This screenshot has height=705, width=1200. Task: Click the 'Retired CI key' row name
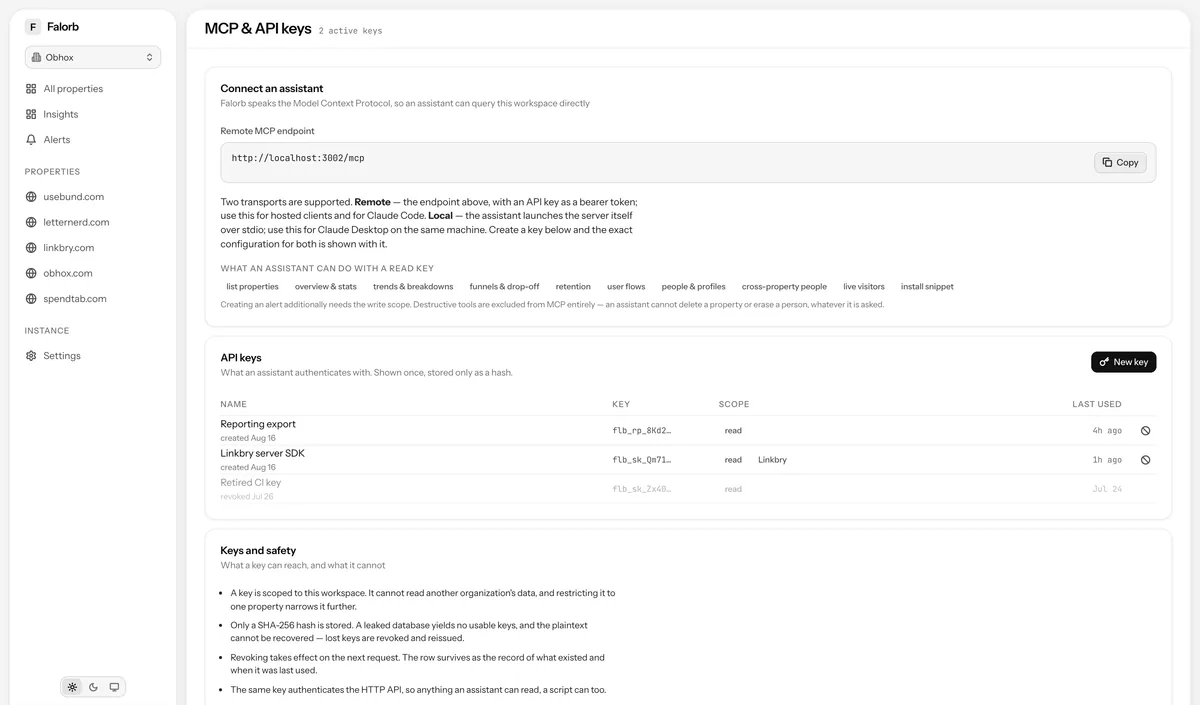pyautogui.click(x=251, y=483)
